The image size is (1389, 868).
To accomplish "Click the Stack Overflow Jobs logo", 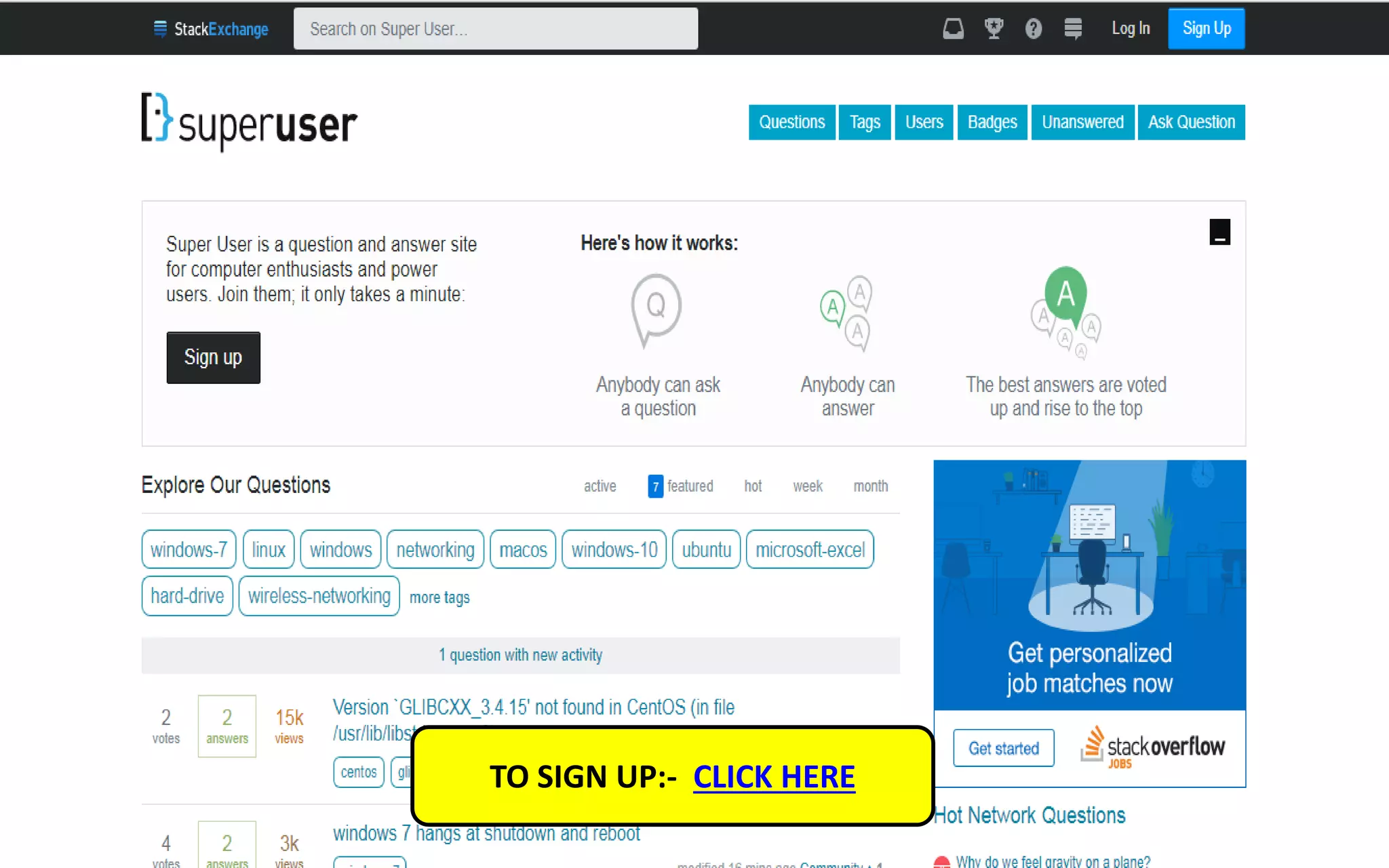I will pos(1152,747).
